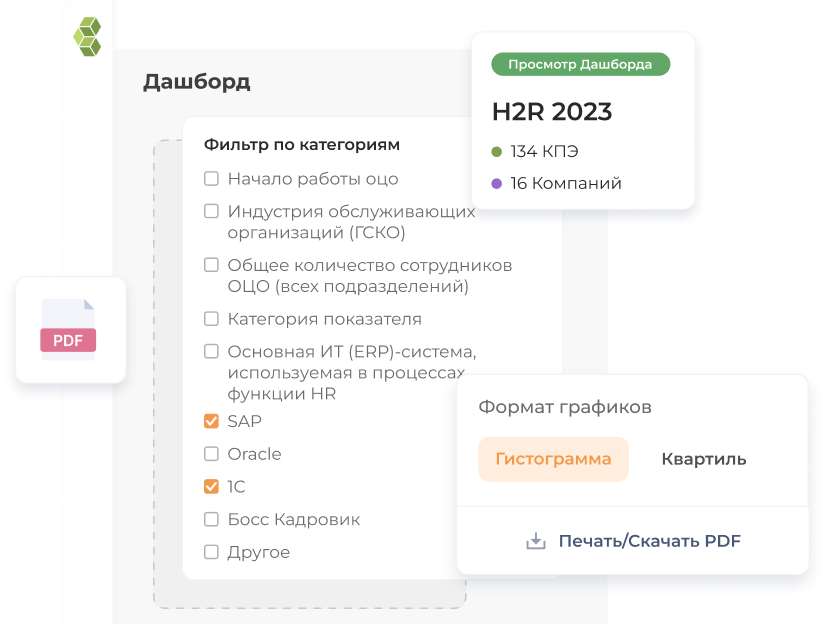Click the Дашборд page heading
Screen dimensions: 826x624
[196, 81]
